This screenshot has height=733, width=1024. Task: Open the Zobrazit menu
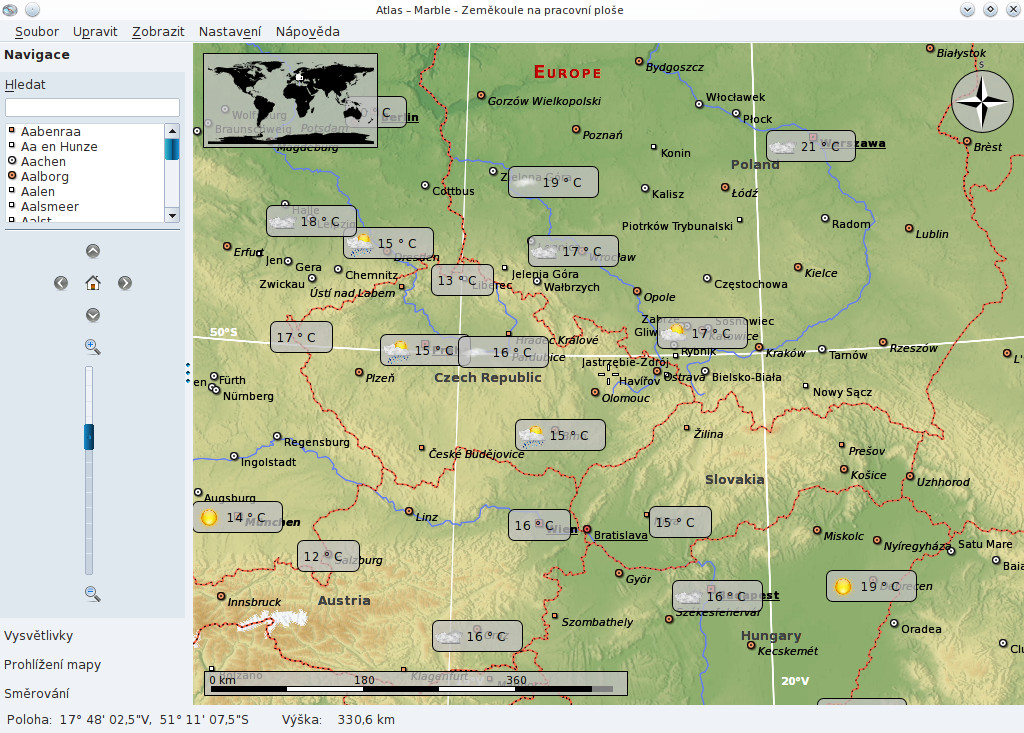click(158, 31)
